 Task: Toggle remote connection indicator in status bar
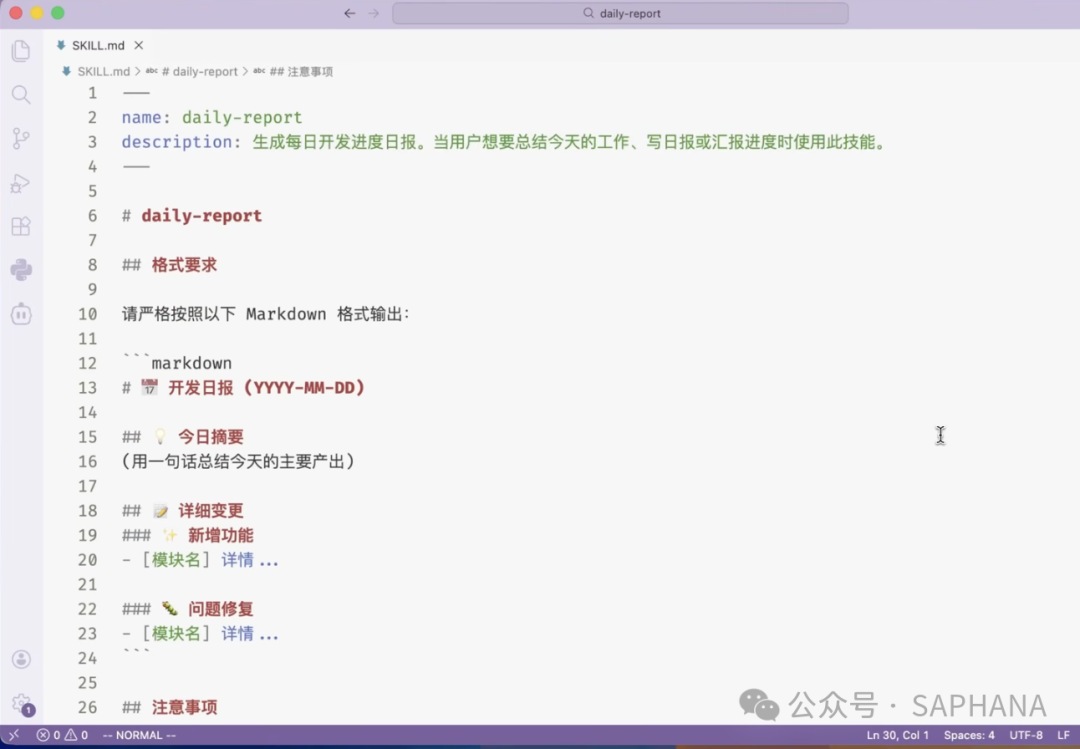click(x=14, y=735)
